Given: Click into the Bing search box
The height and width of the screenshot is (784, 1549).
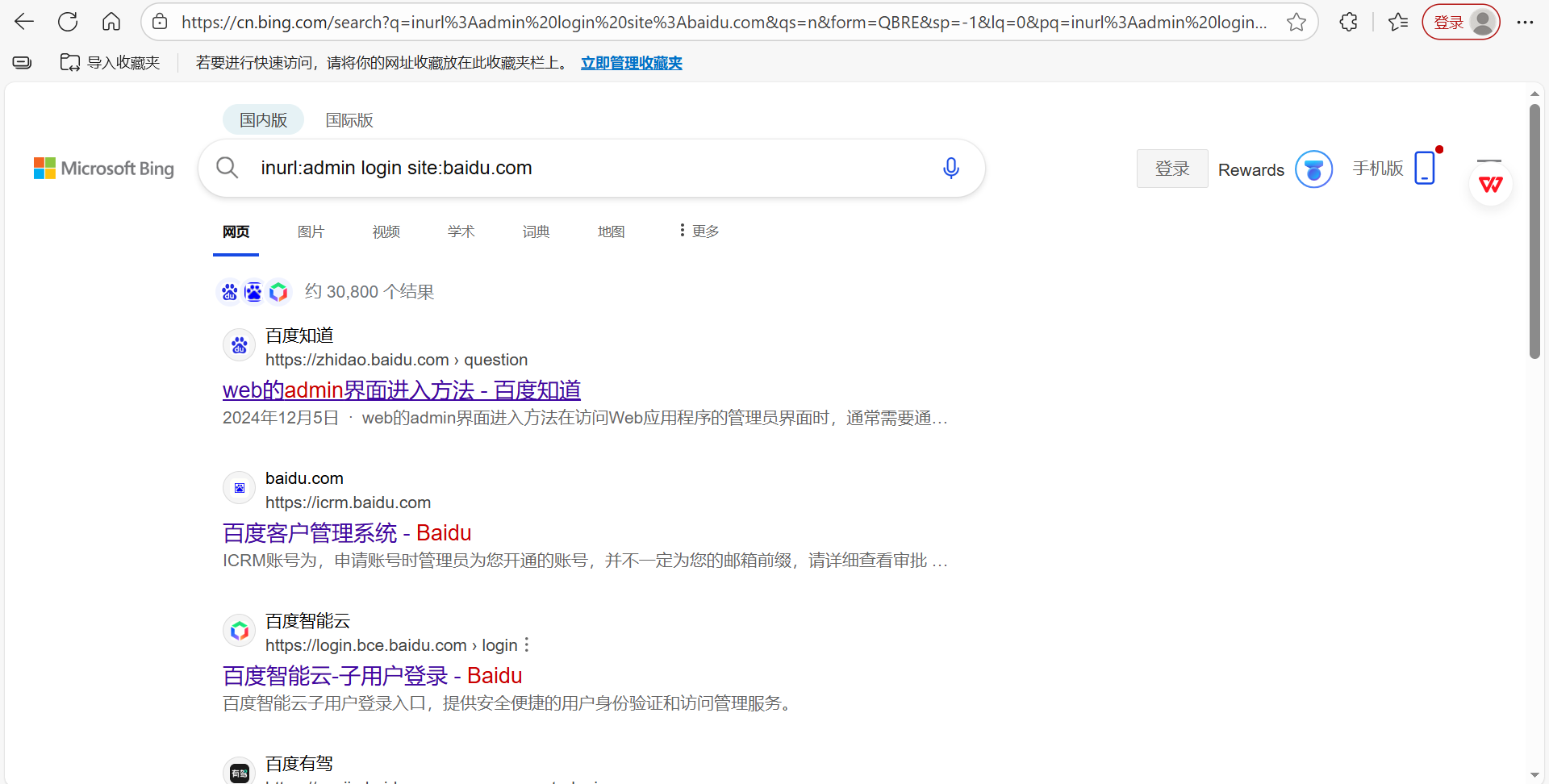Looking at the screenshot, I should click(592, 168).
